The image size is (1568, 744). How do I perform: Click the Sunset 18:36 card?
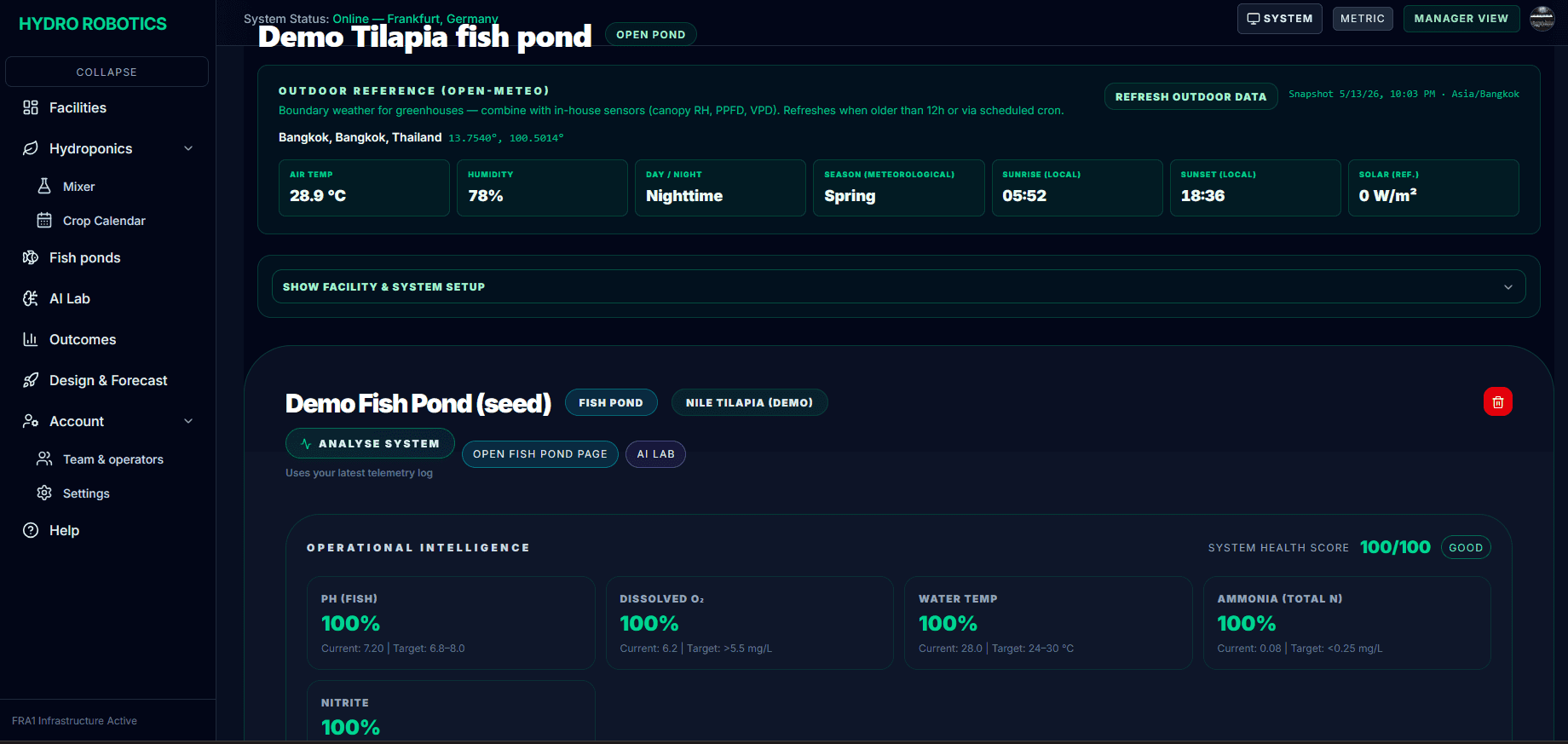pos(1255,187)
